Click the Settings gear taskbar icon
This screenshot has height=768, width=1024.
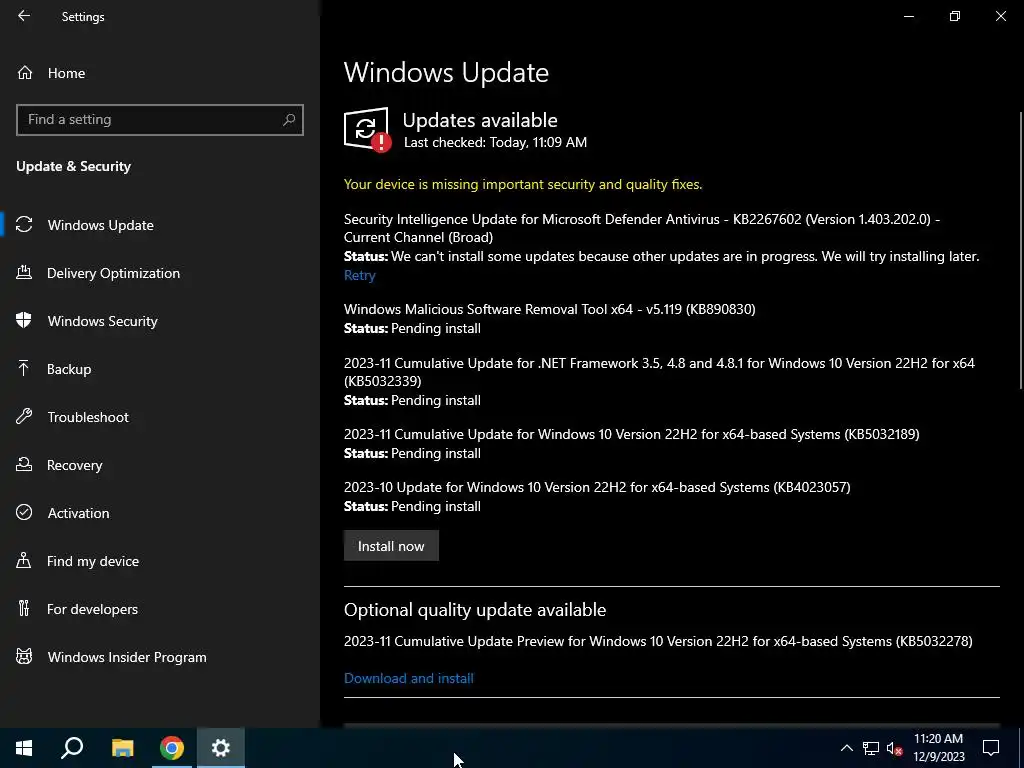point(221,748)
